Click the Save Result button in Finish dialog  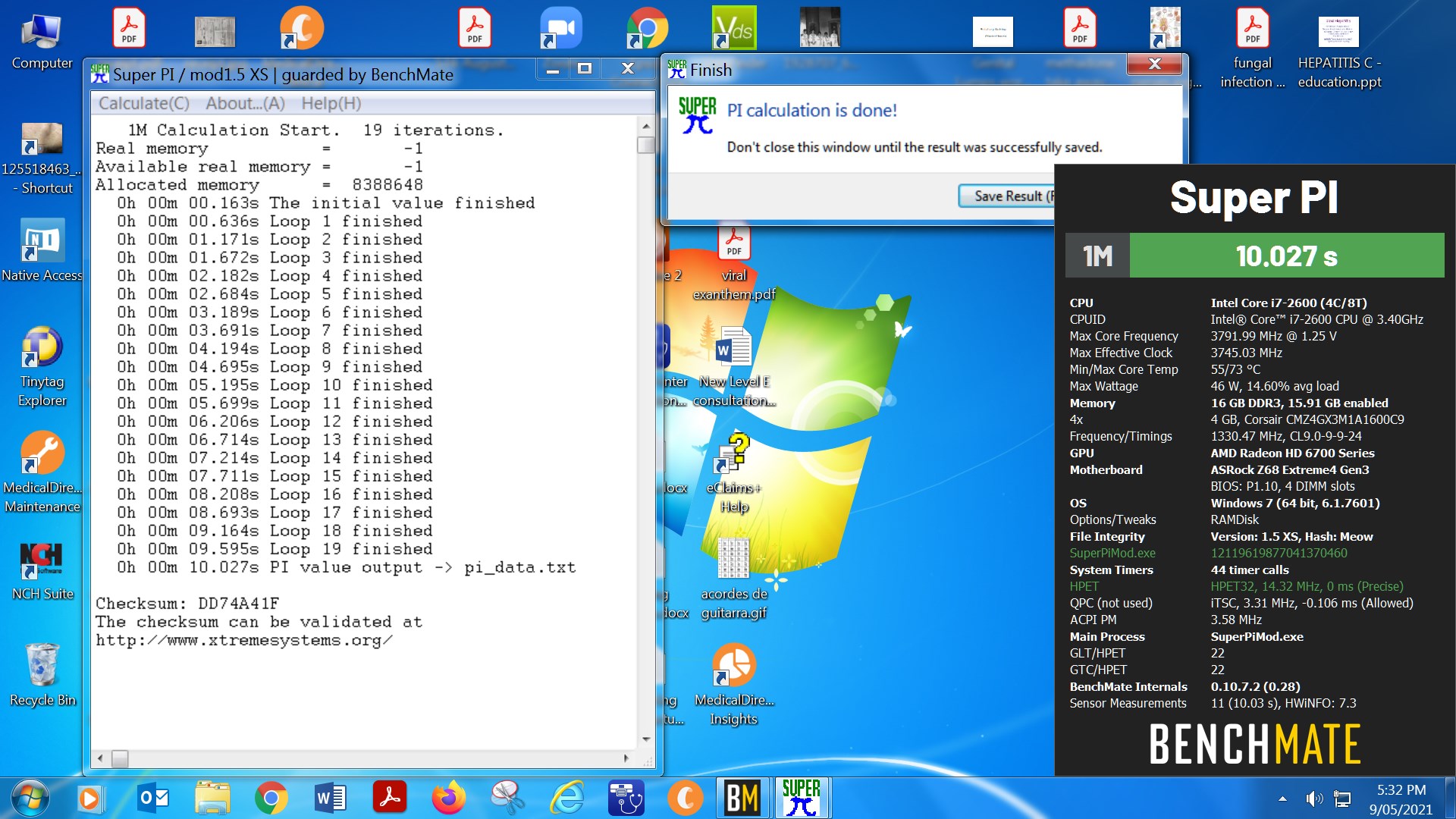coord(1006,196)
